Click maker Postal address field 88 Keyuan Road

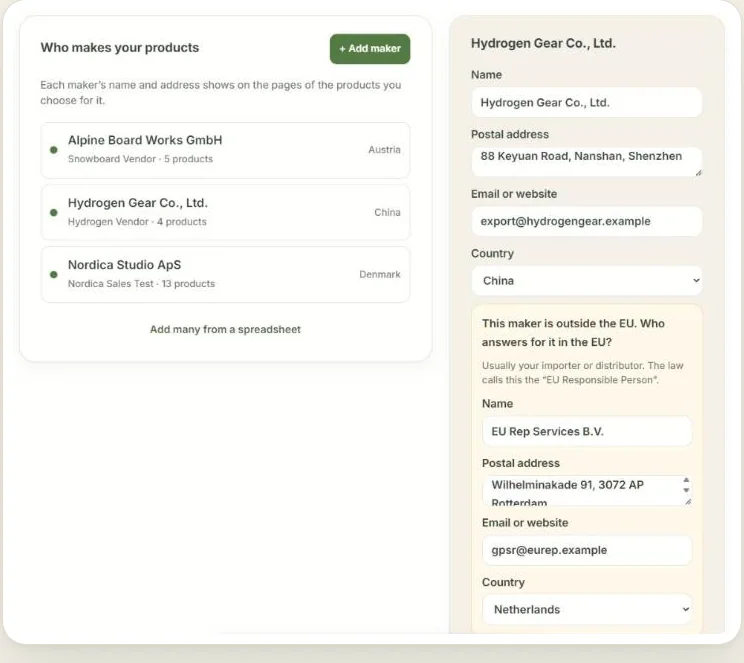click(x=586, y=162)
